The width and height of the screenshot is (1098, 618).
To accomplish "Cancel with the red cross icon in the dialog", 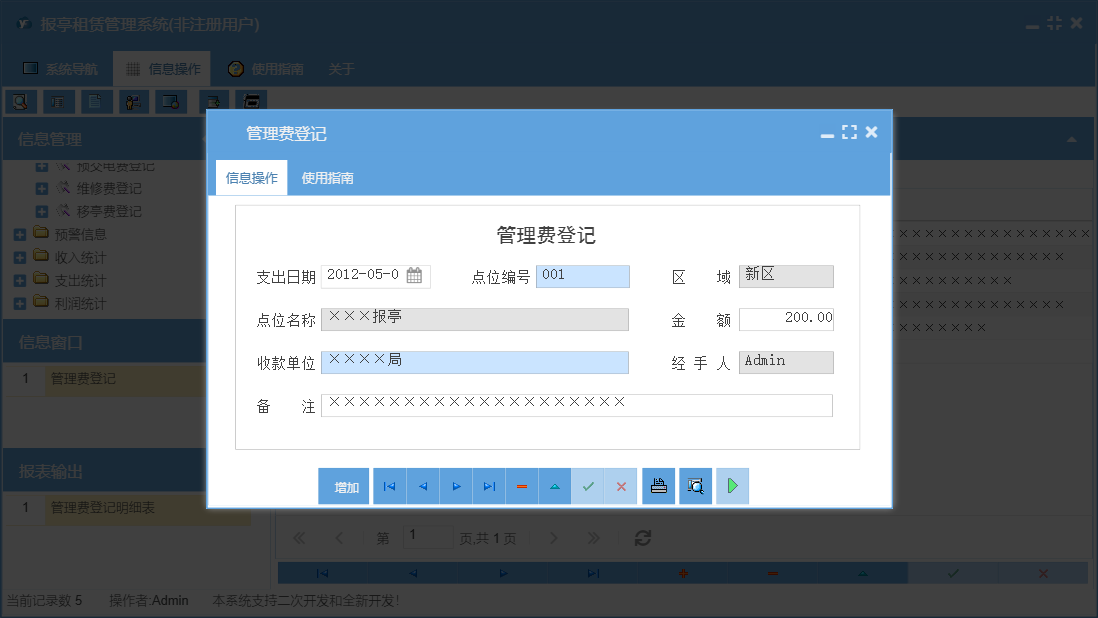I will 621,486.
